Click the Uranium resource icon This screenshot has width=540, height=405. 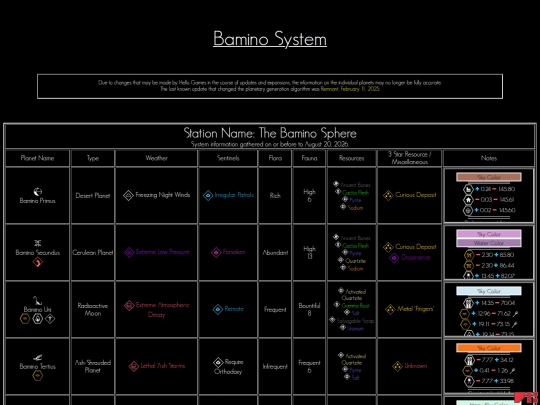[343, 328]
